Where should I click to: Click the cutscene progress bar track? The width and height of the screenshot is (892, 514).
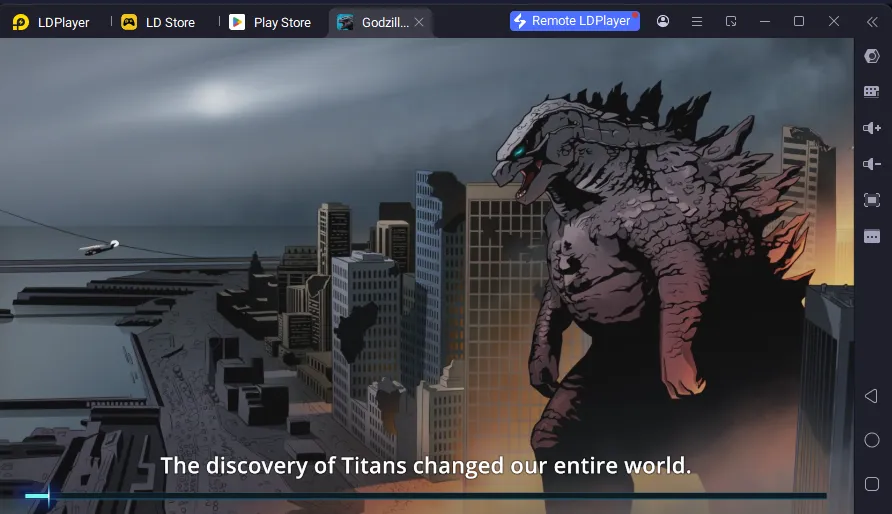pos(430,496)
